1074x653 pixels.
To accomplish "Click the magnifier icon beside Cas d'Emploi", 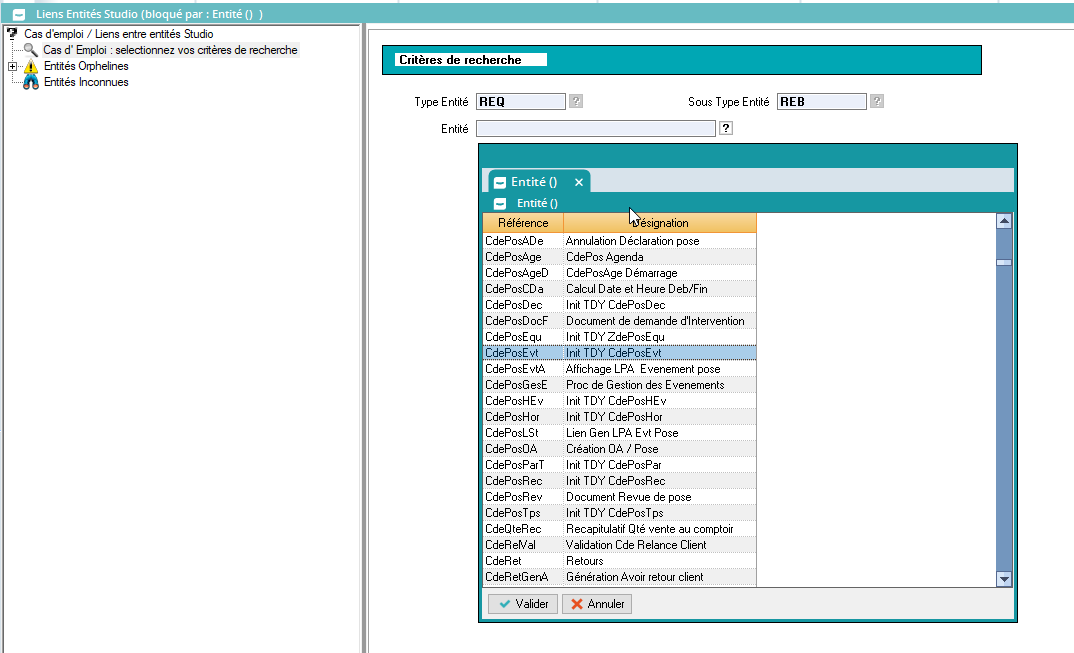I will (30, 50).
